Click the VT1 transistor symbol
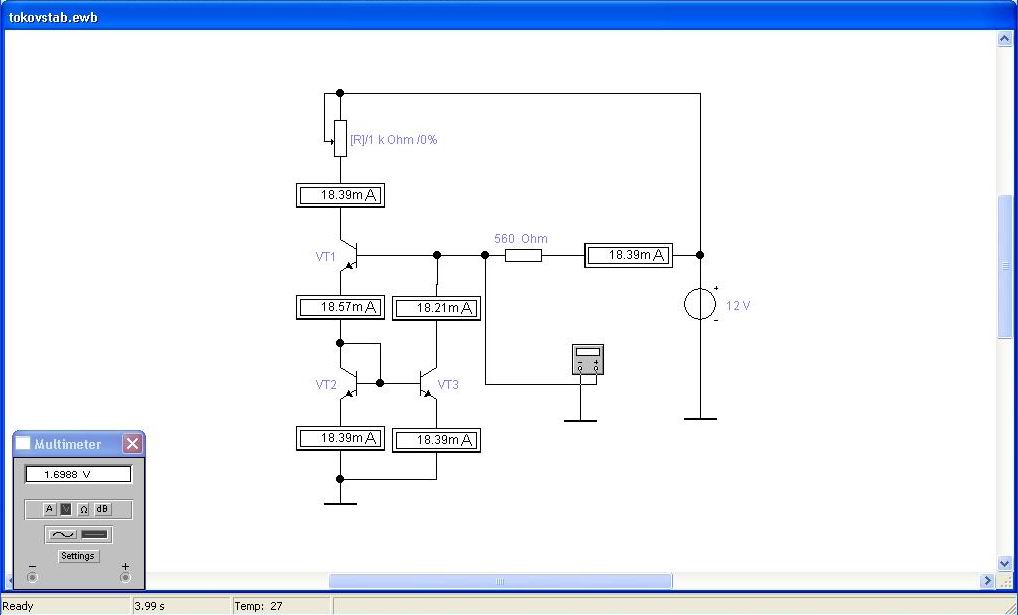 point(346,255)
